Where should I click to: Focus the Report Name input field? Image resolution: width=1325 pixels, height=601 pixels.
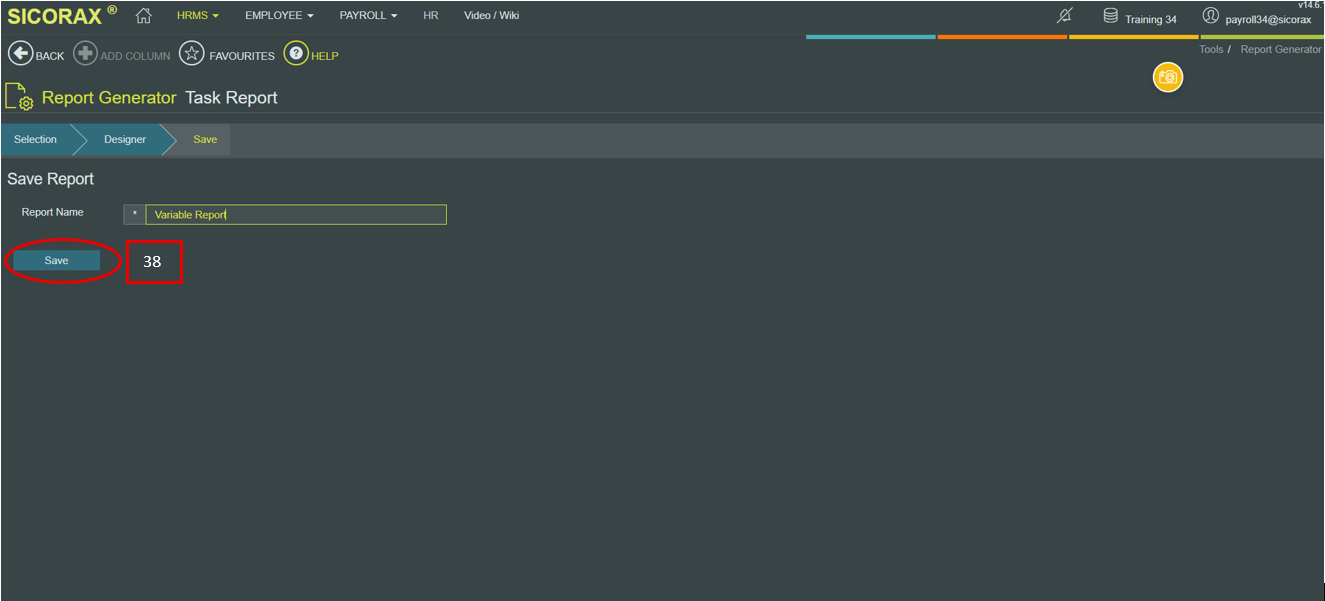pos(296,214)
